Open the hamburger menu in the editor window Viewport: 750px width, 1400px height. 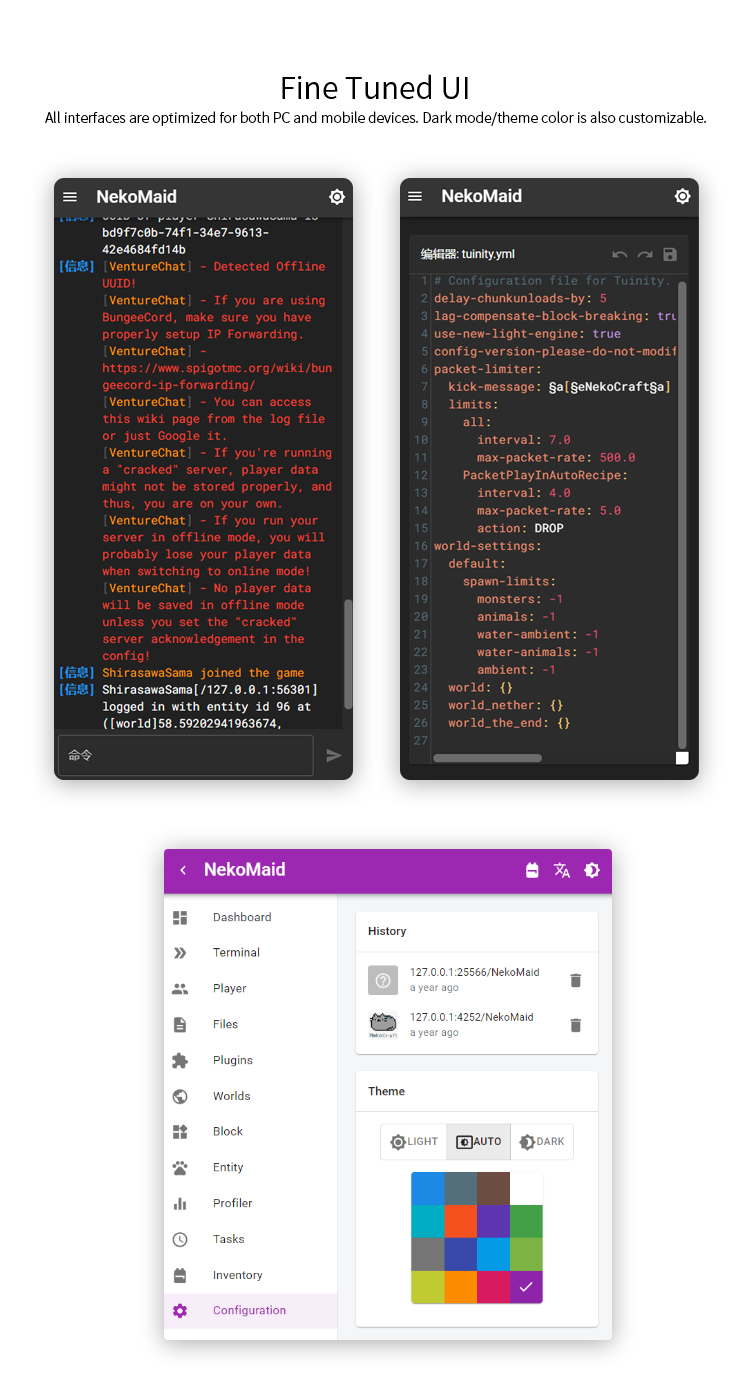tap(415, 196)
